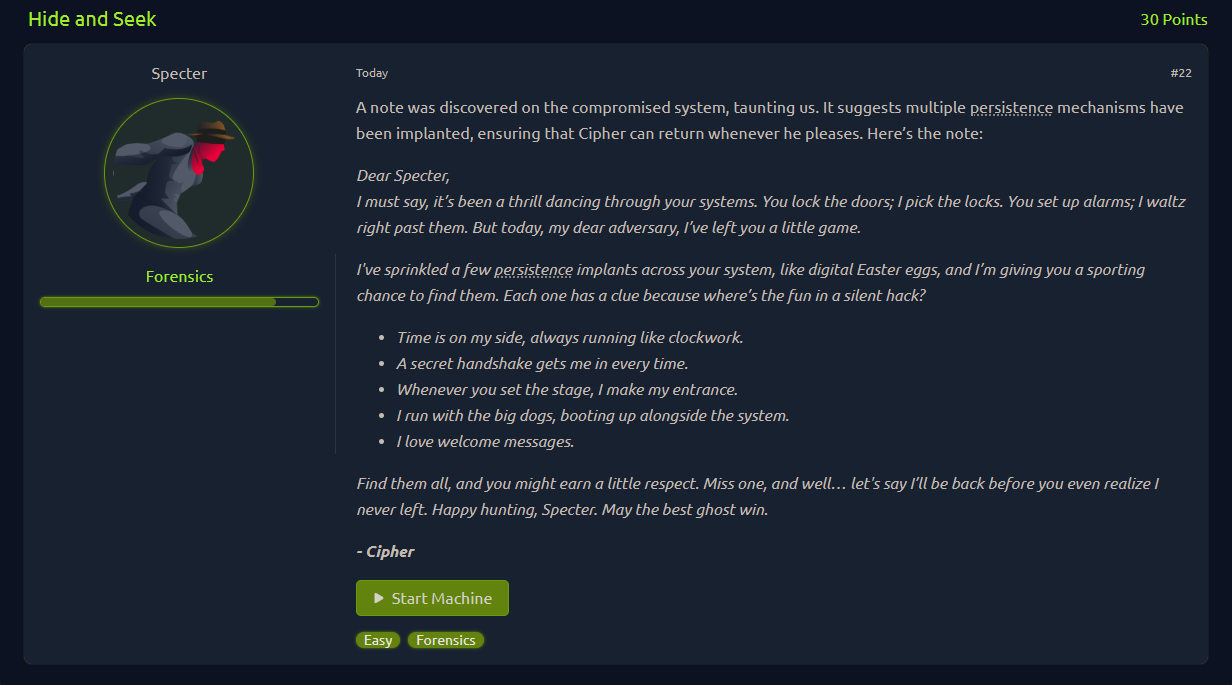This screenshot has height=685, width=1232.
Task: Click the 30 Points label
Action: pos(1173,20)
